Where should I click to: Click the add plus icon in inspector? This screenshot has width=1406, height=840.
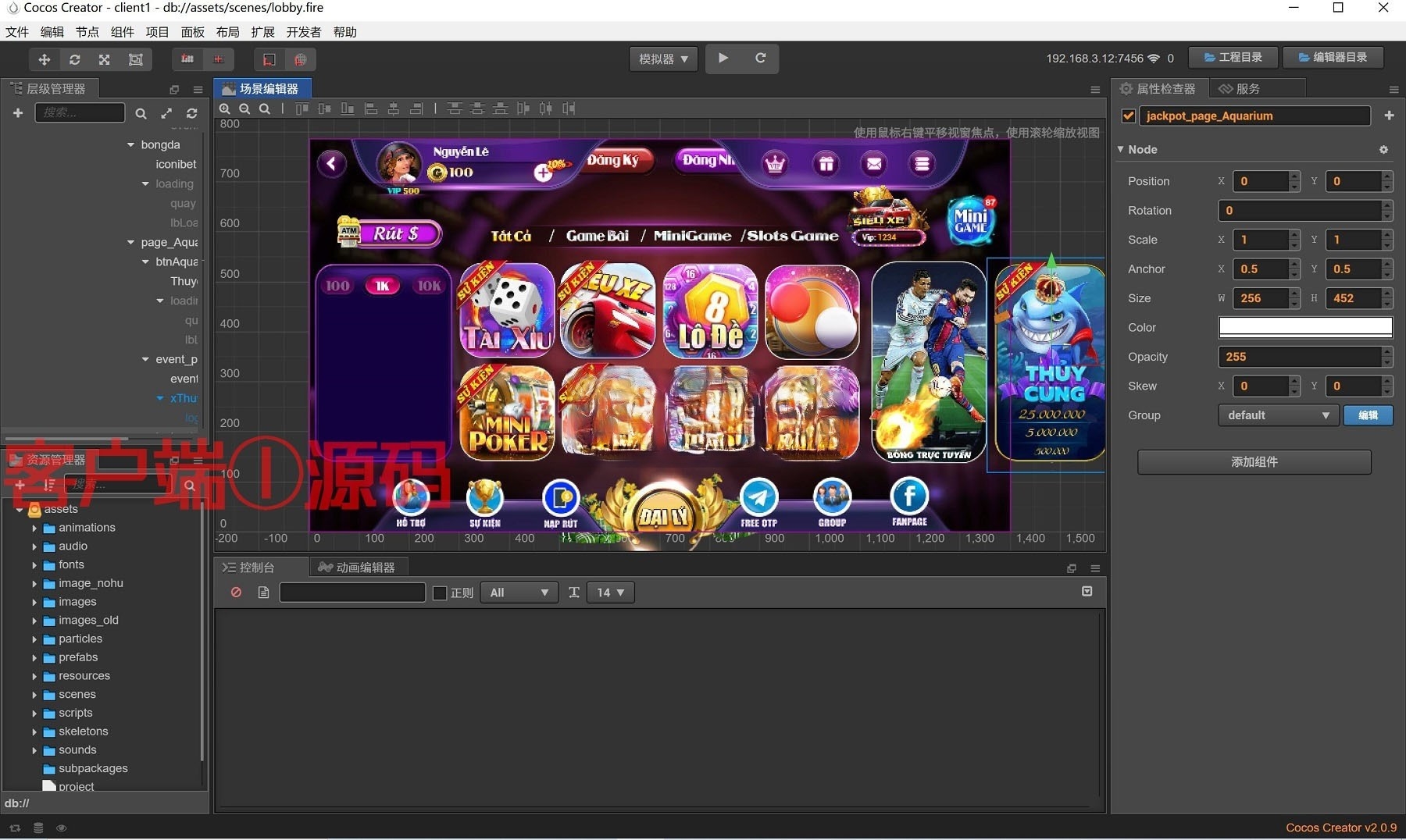[1389, 116]
